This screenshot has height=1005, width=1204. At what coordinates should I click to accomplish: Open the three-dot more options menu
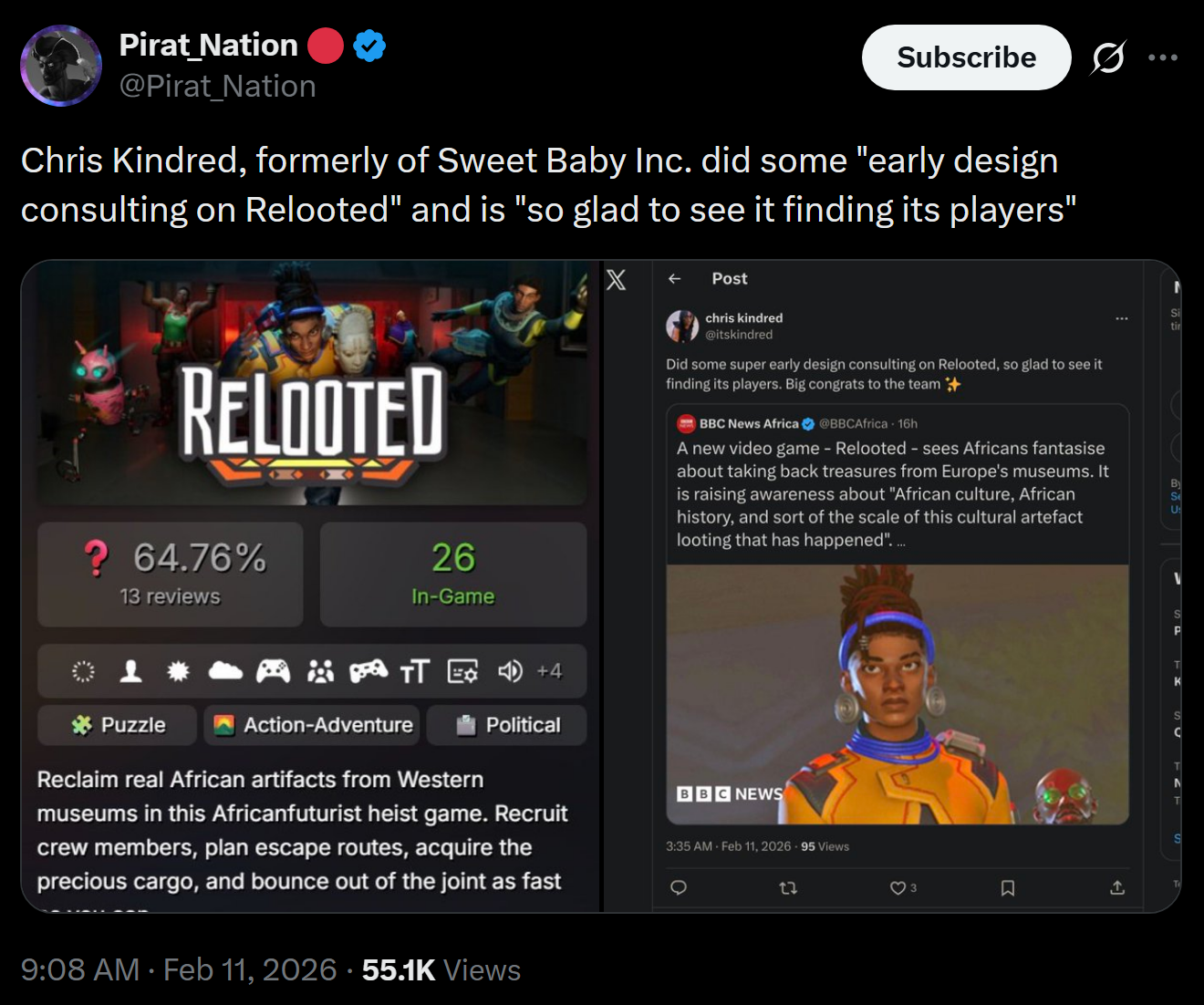tap(1163, 57)
